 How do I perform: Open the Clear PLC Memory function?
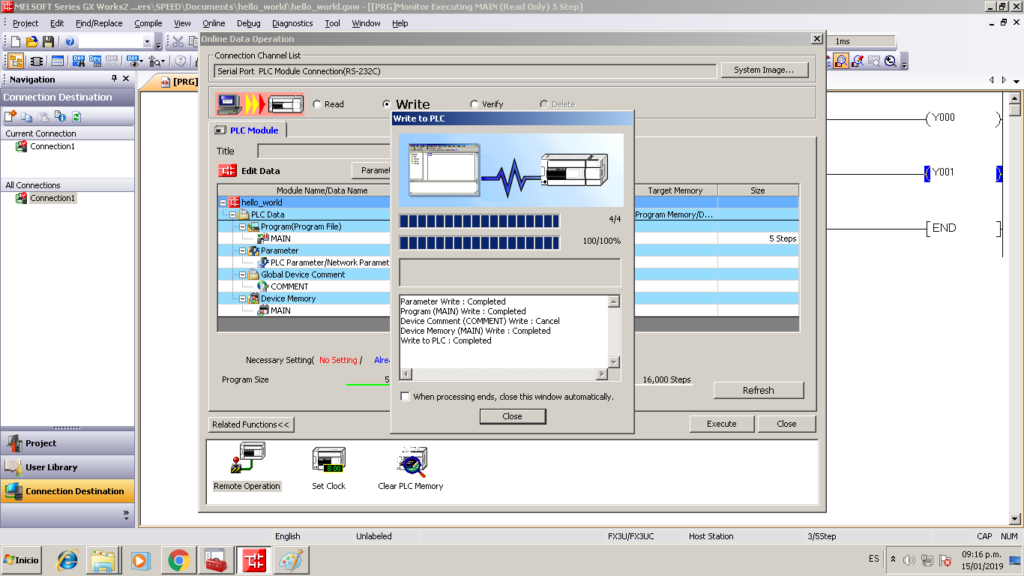tap(410, 468)
